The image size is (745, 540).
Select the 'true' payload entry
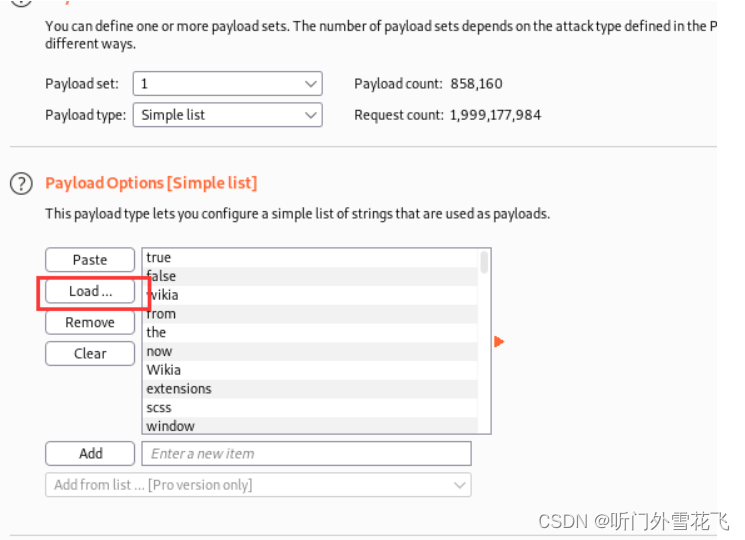[x=311, y=257]
